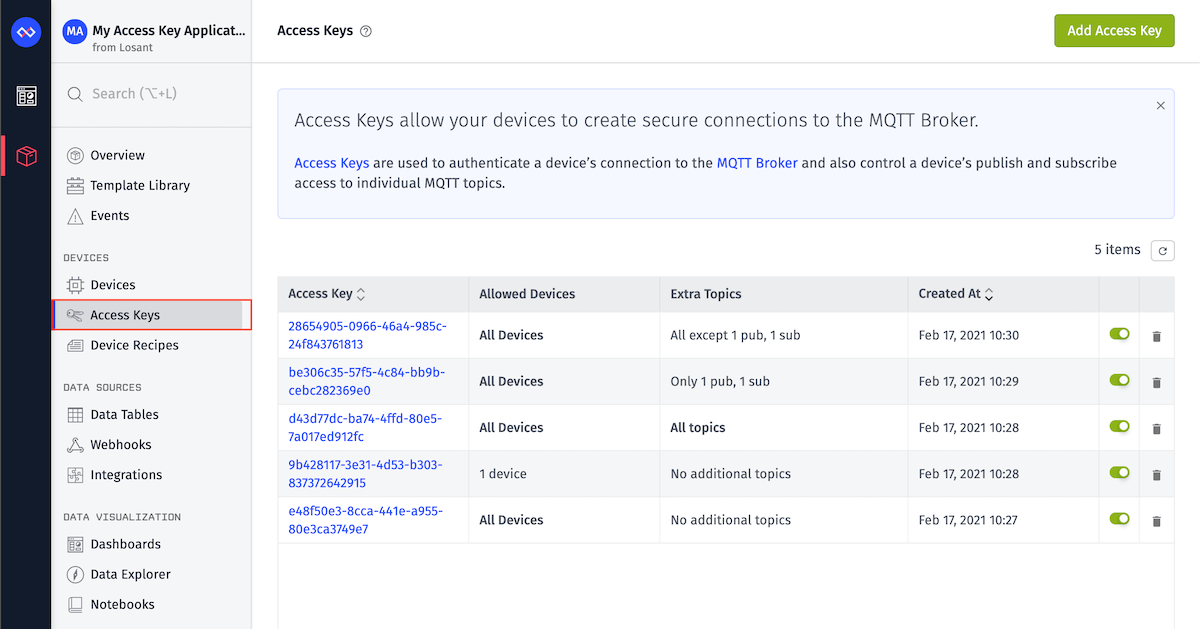Delete access key be306c35-57f5-4c84-bb9b
Screen dimensions: 1200x629
pyautogui.click(x=1157, y=382)
